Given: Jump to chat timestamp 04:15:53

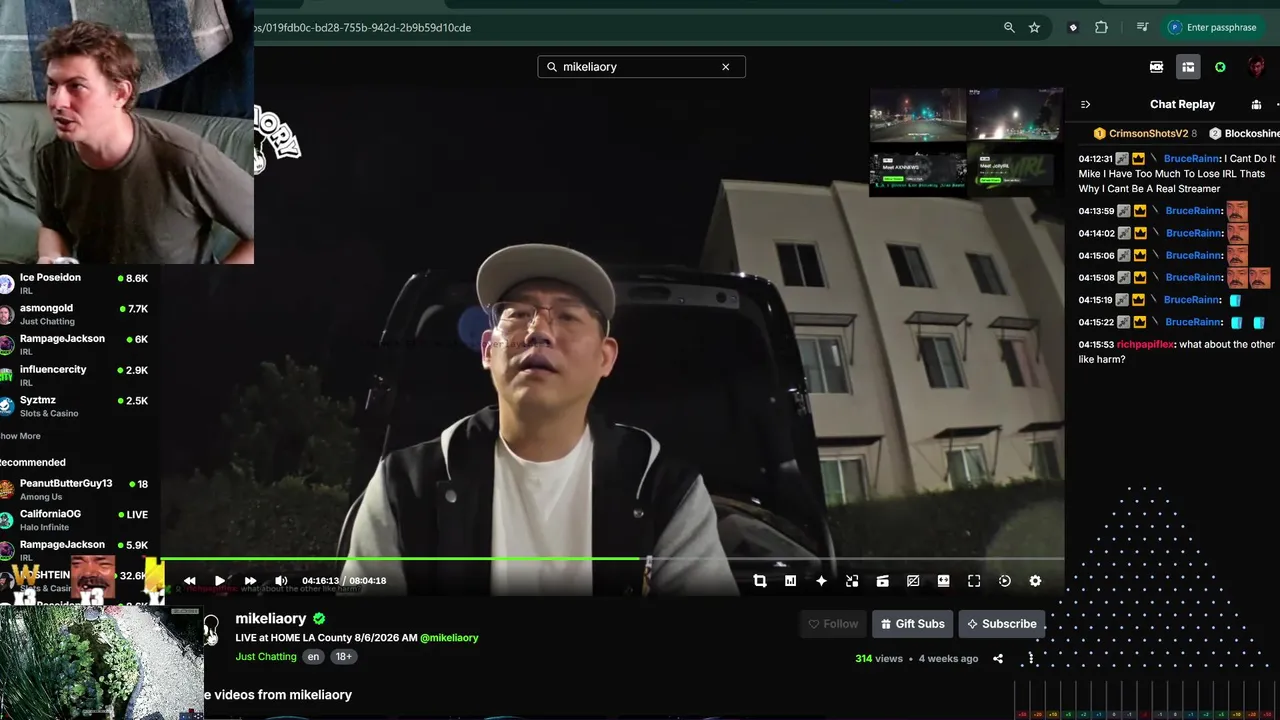Looking at the screenshot, I should [x=1096, y=345].
